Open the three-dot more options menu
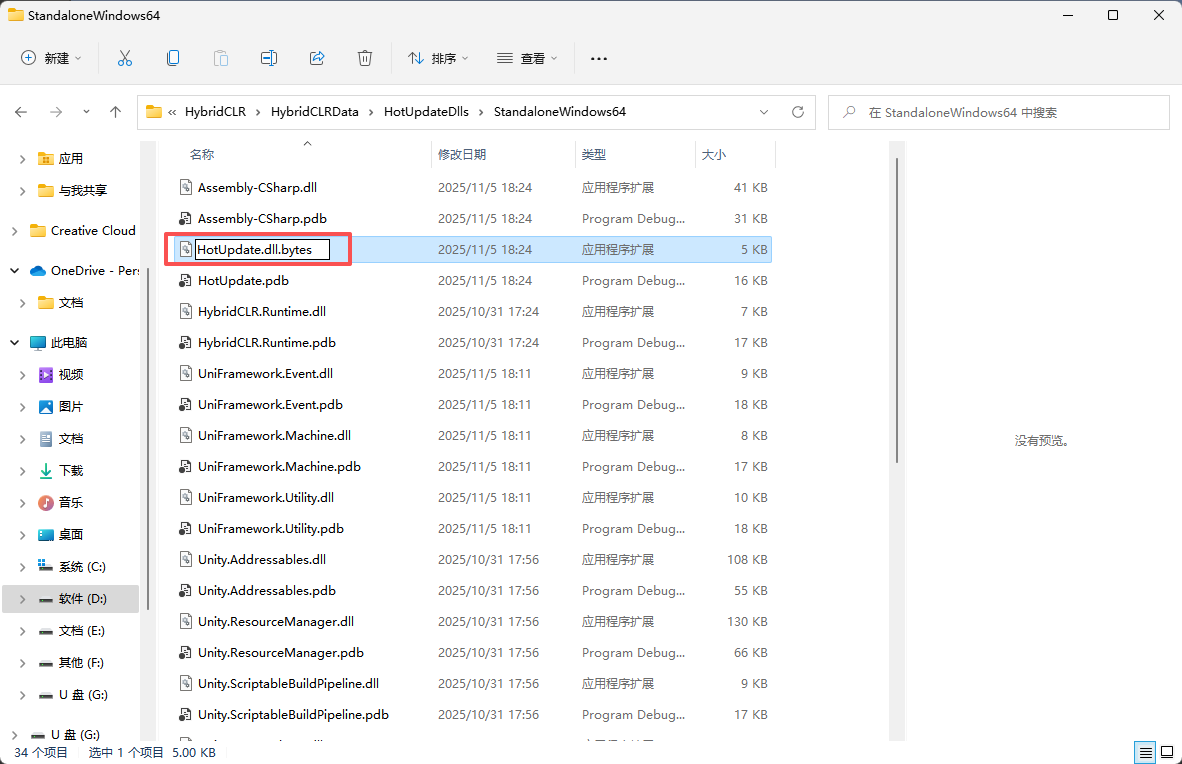Viewport: 1182px width, 764px height. click(599, 58)
